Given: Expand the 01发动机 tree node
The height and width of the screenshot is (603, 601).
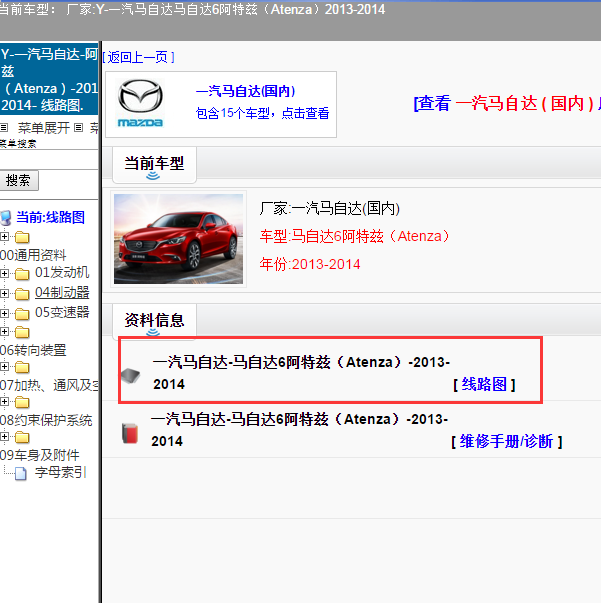Looking at the screenshot, I should [x=4, y=273].
